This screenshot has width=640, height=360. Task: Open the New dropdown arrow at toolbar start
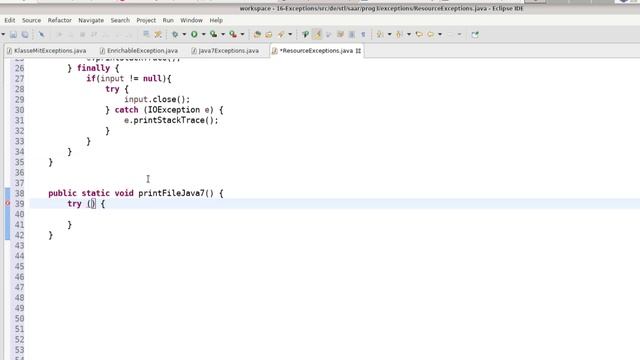pyautogui.click(x=3, y=35)
